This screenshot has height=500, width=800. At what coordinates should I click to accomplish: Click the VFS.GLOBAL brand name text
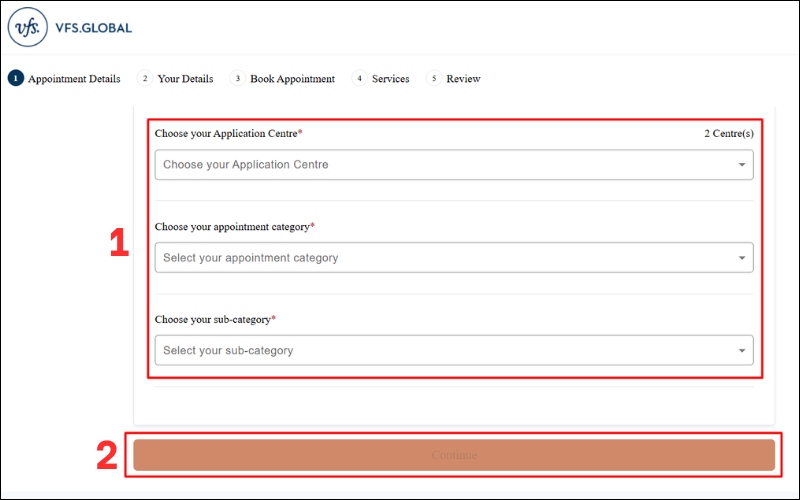93,28
